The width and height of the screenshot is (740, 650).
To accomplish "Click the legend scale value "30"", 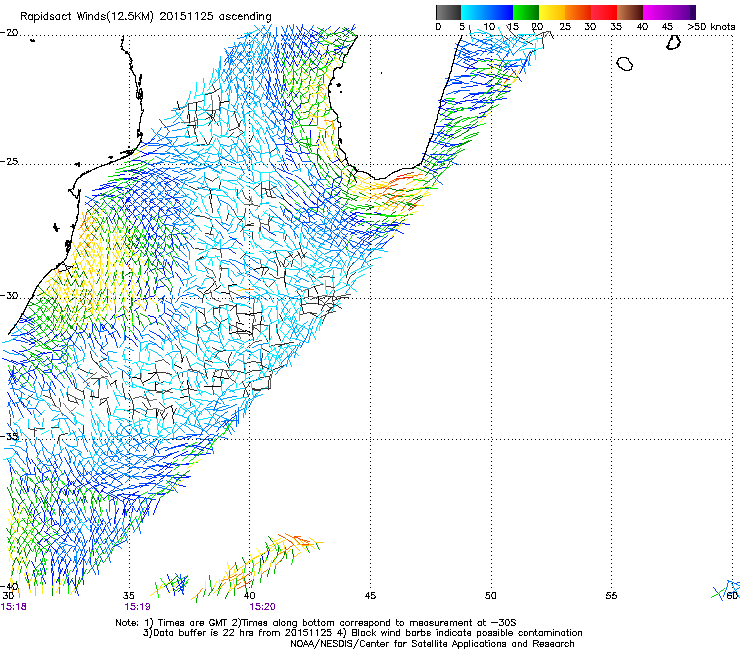I will coord(590,27).
